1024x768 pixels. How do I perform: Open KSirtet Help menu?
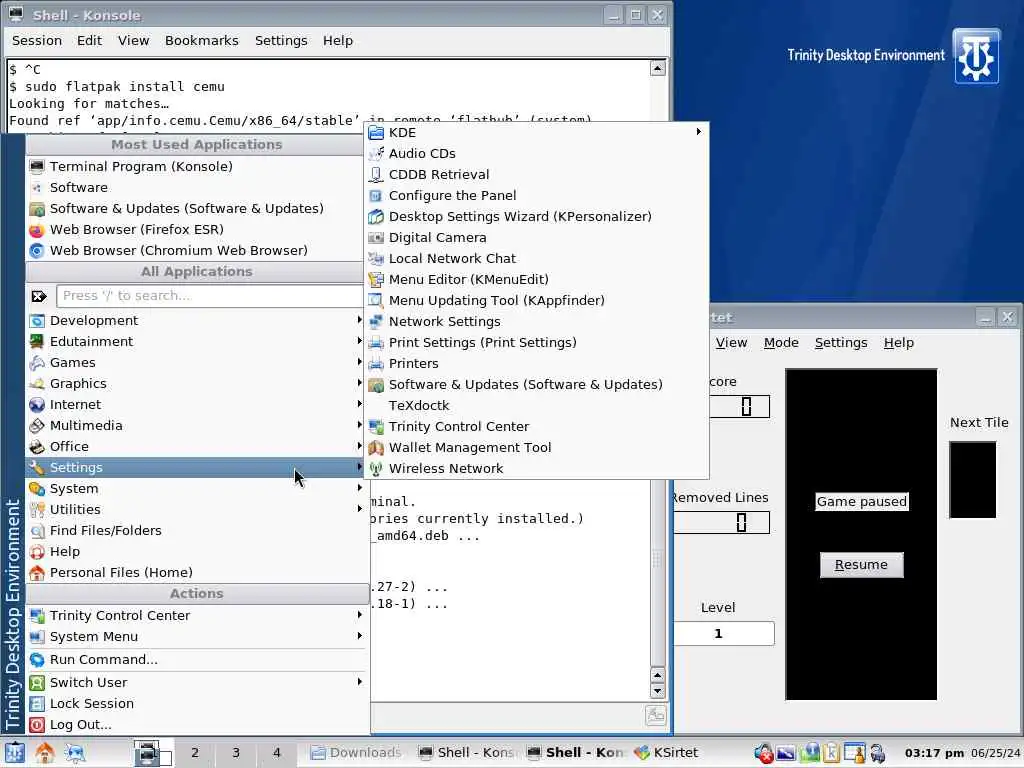tap(899, 343)
